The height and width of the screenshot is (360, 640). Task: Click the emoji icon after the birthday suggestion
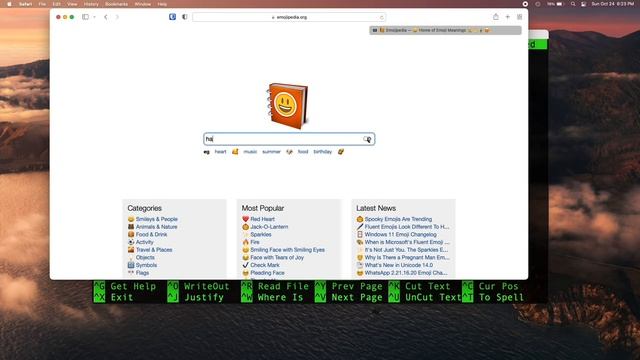[x=341, y=152]
